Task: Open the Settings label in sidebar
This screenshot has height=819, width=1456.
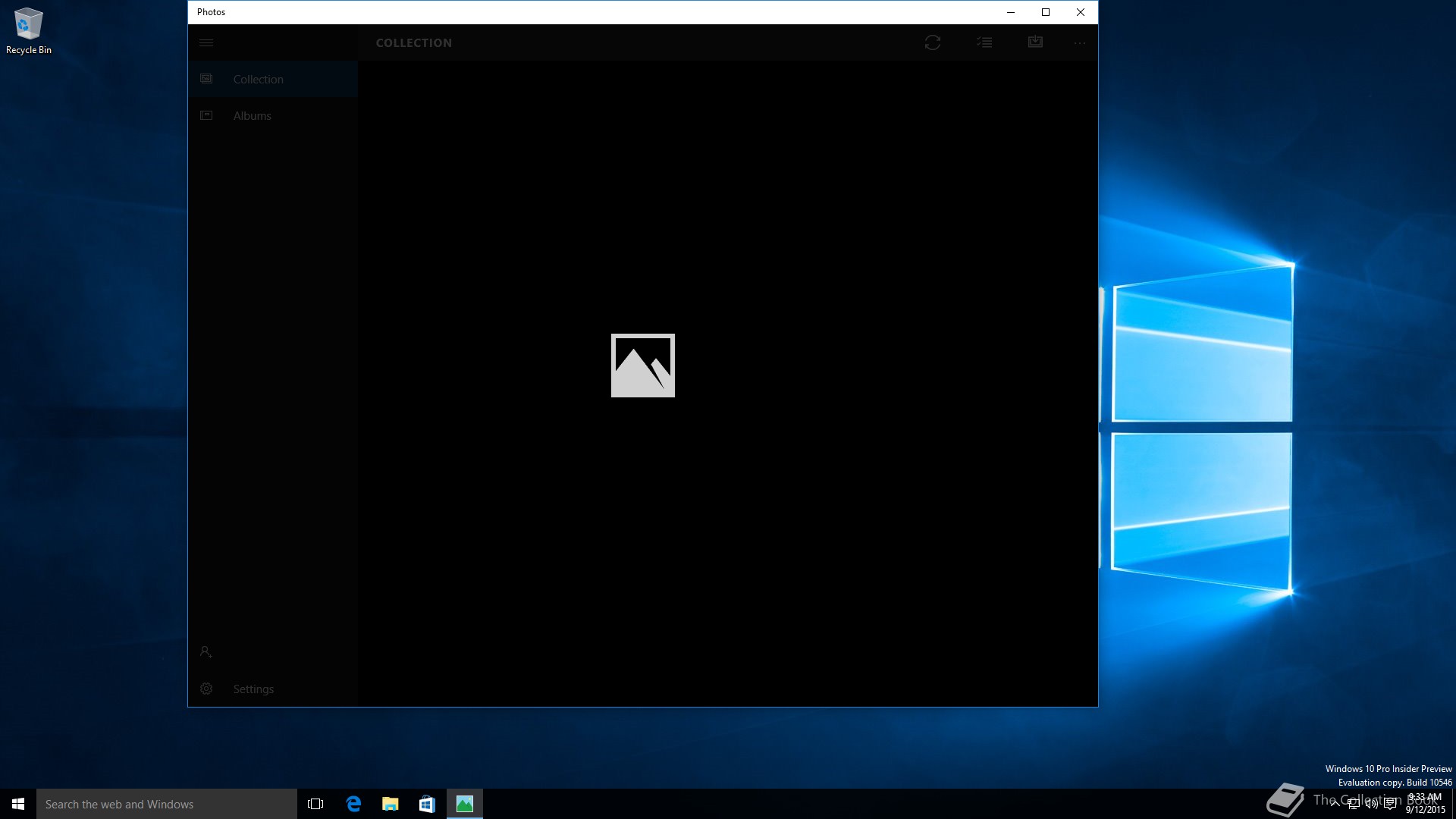Action: [253, 689]
